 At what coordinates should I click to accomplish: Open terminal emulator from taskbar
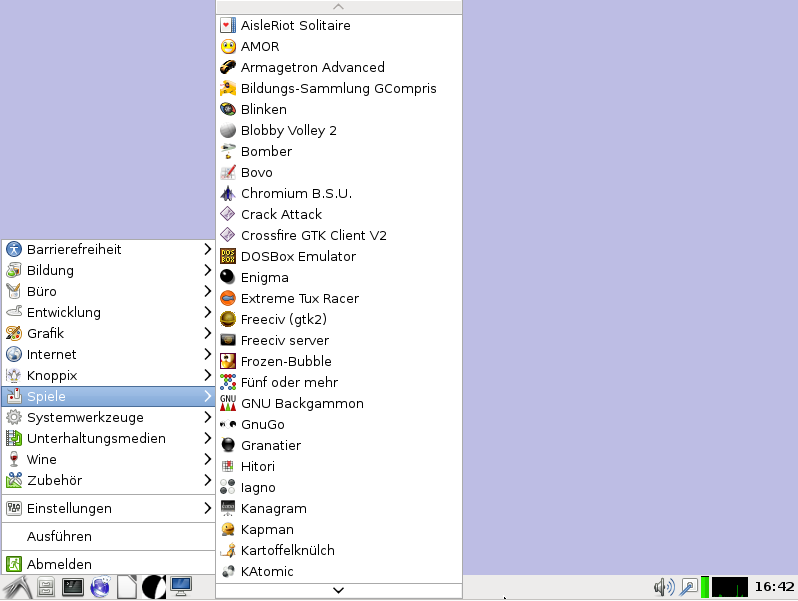(x=73, y=587)
